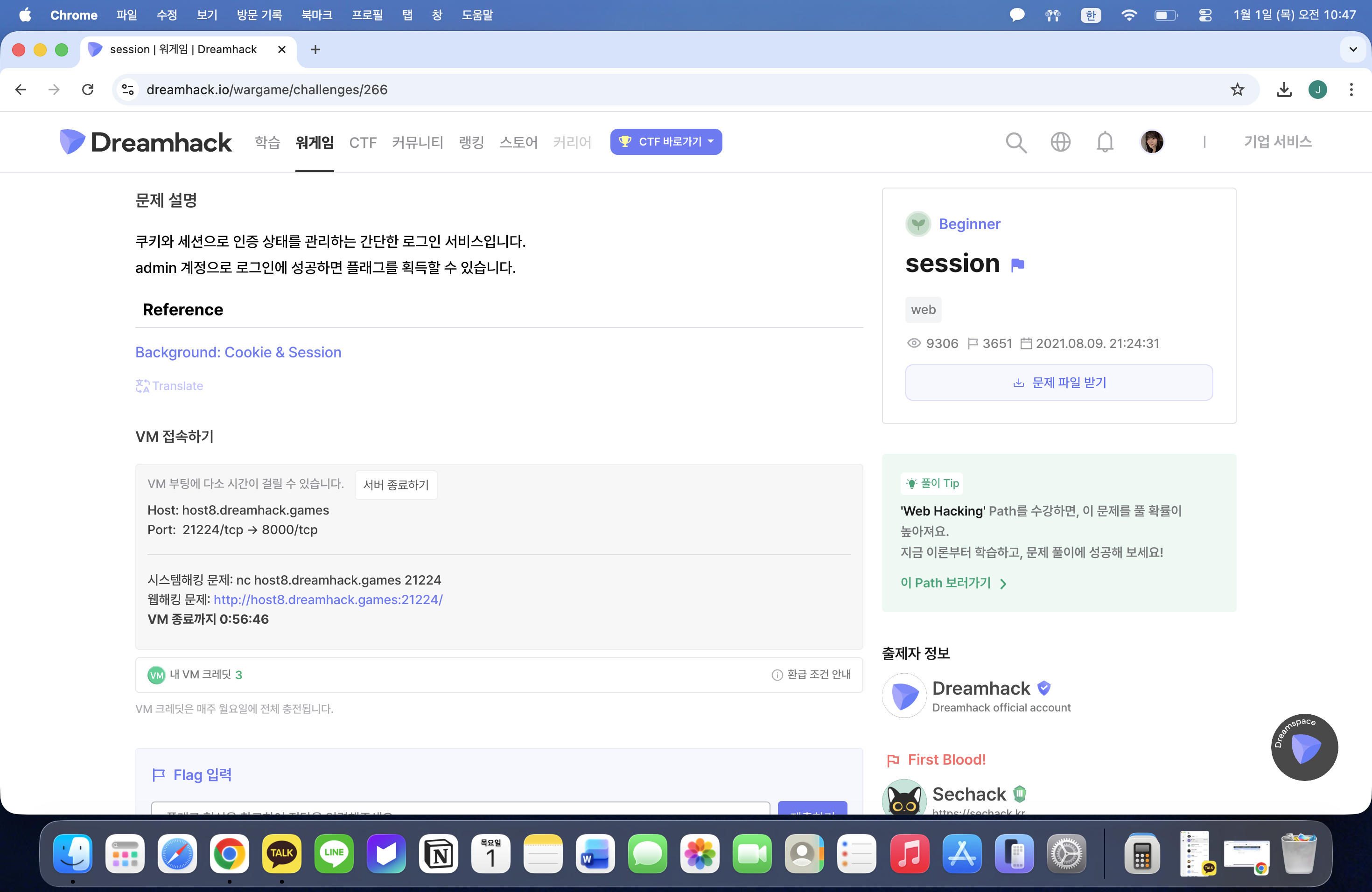The image size is (1372, 892).
Task: Expand CTF 바로가기 dropdown
Action: (666, 142)
